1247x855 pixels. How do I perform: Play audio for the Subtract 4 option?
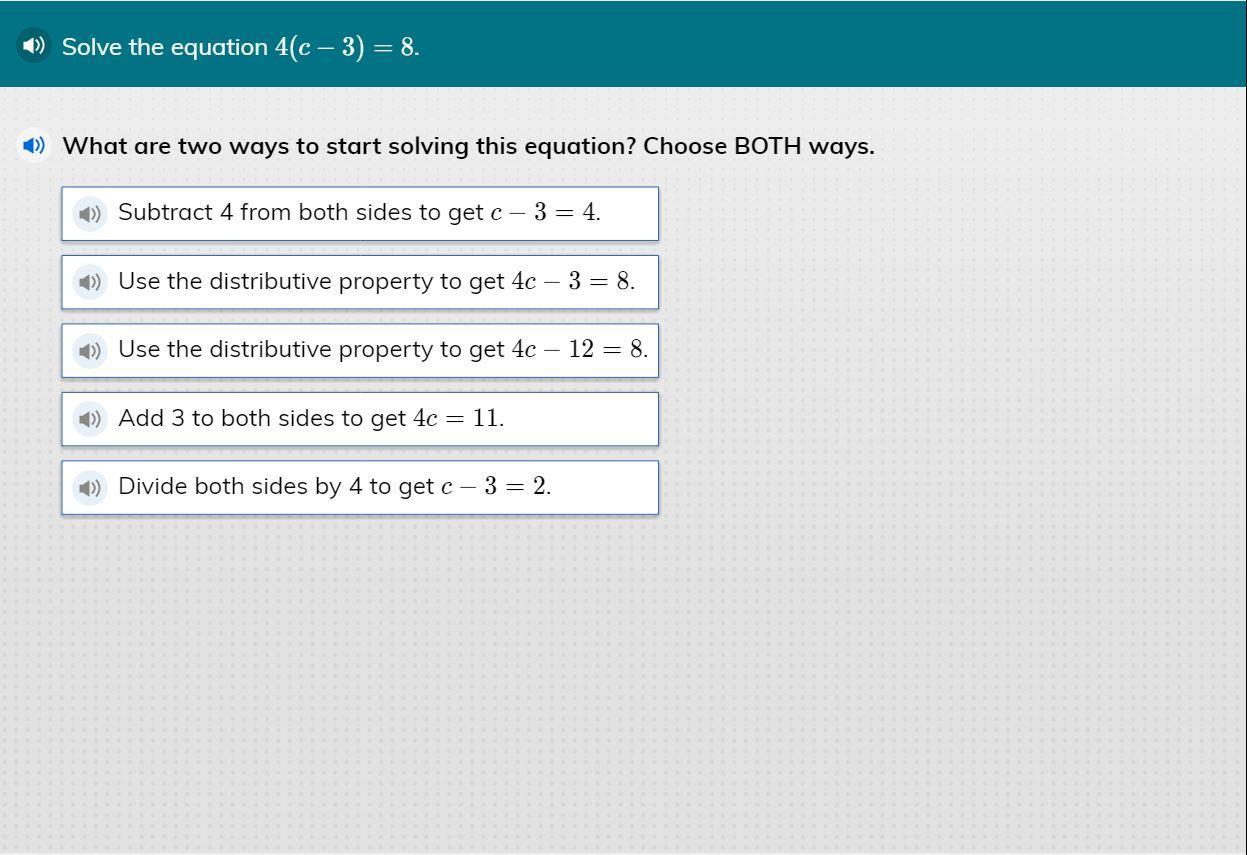click(x=90, y=213)
